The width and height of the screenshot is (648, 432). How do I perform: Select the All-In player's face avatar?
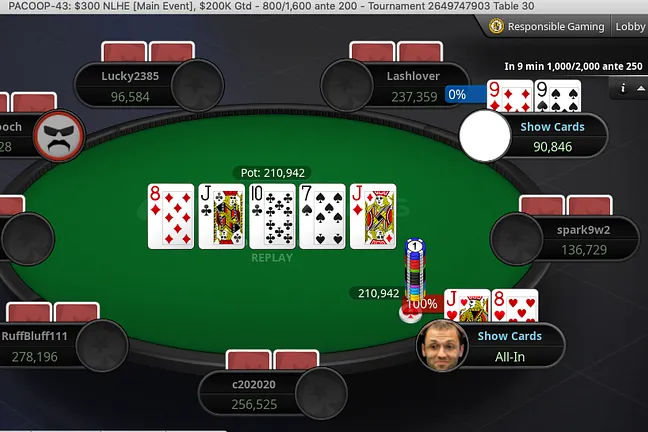click(442, 346)
